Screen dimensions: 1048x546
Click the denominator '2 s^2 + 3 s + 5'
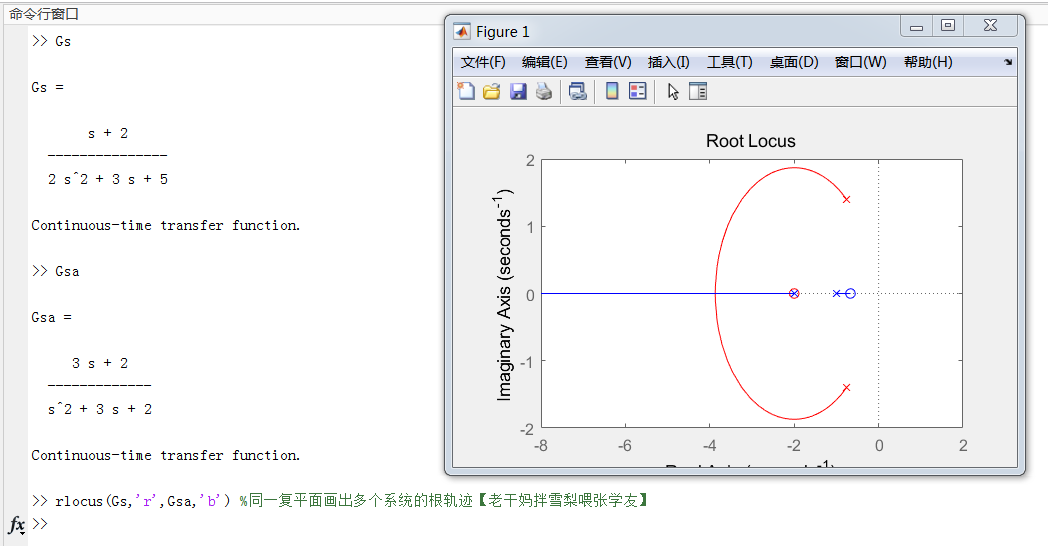[x=108, y=179]
